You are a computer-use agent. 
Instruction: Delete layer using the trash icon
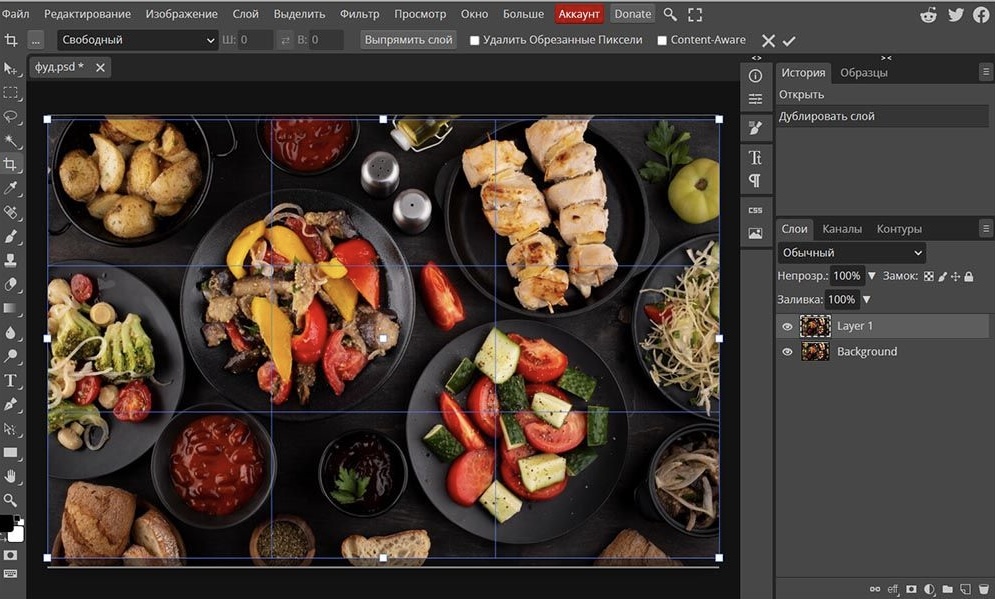pos(984,589)
